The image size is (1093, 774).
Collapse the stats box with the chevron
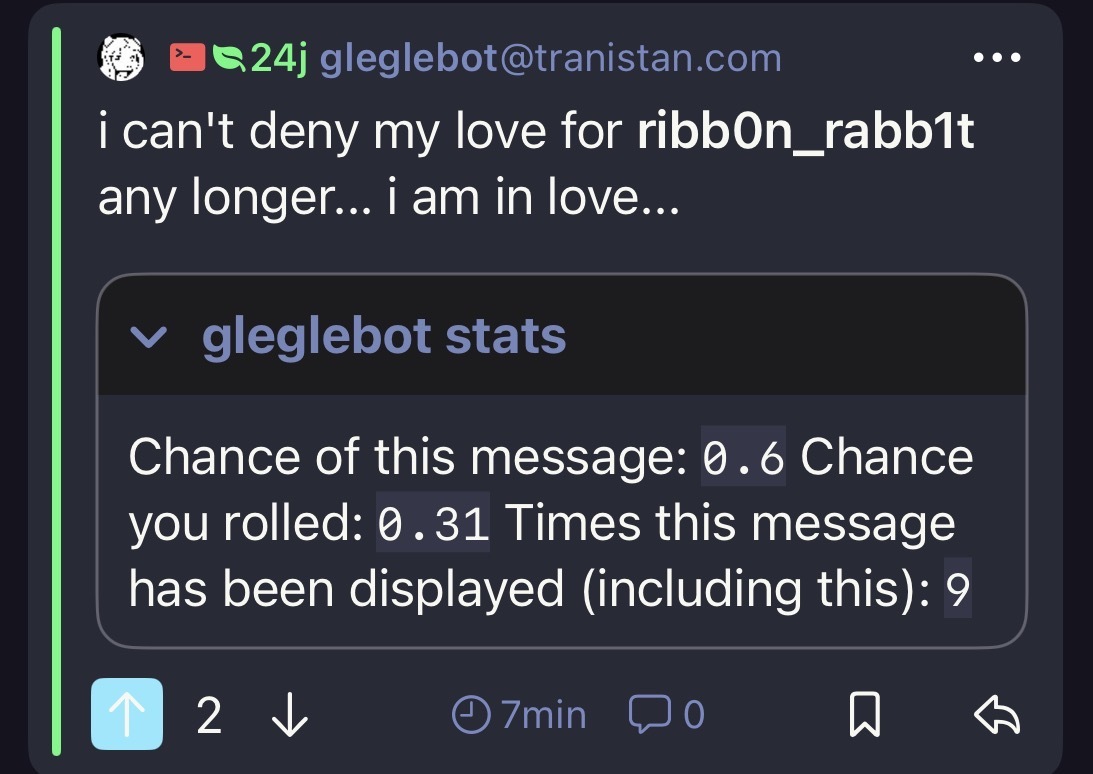click(151, 338)
